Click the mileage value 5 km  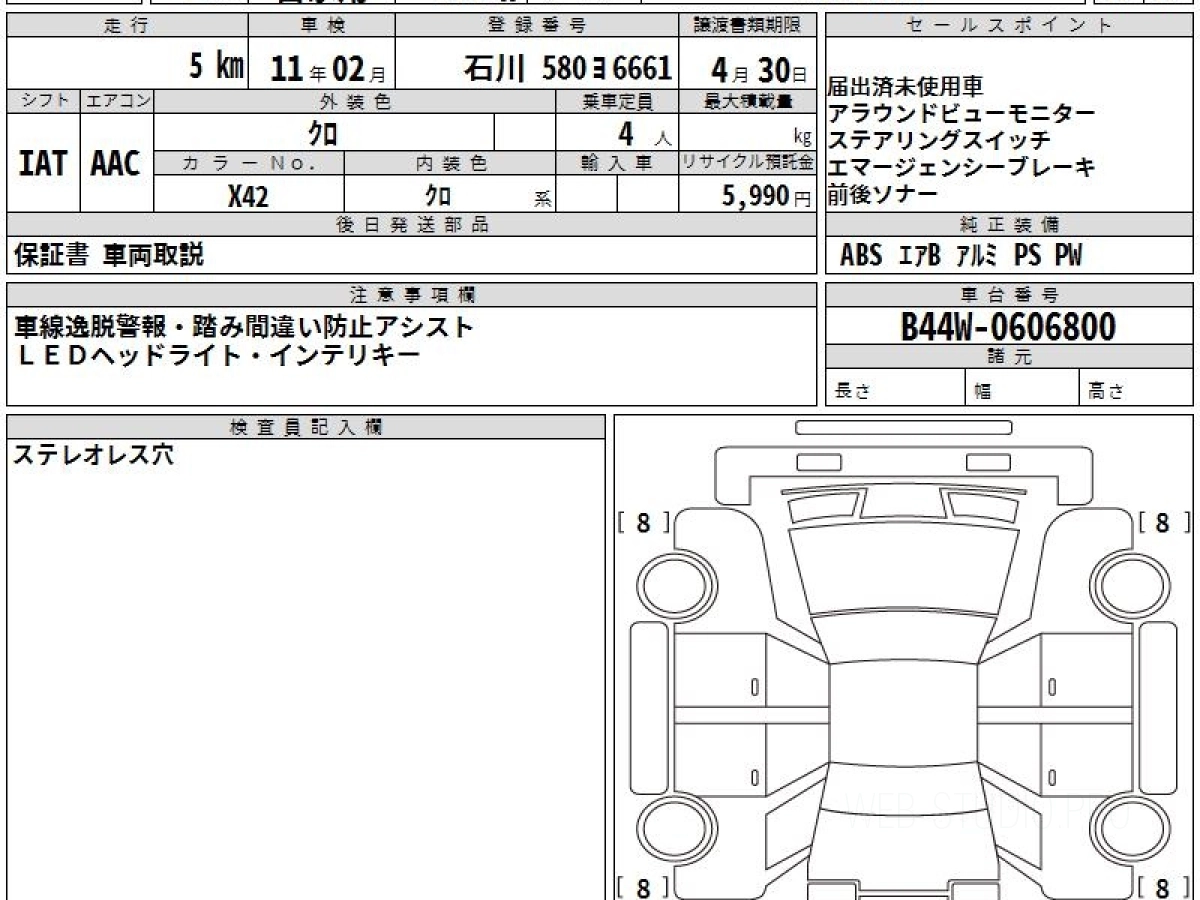click(216, 67)
